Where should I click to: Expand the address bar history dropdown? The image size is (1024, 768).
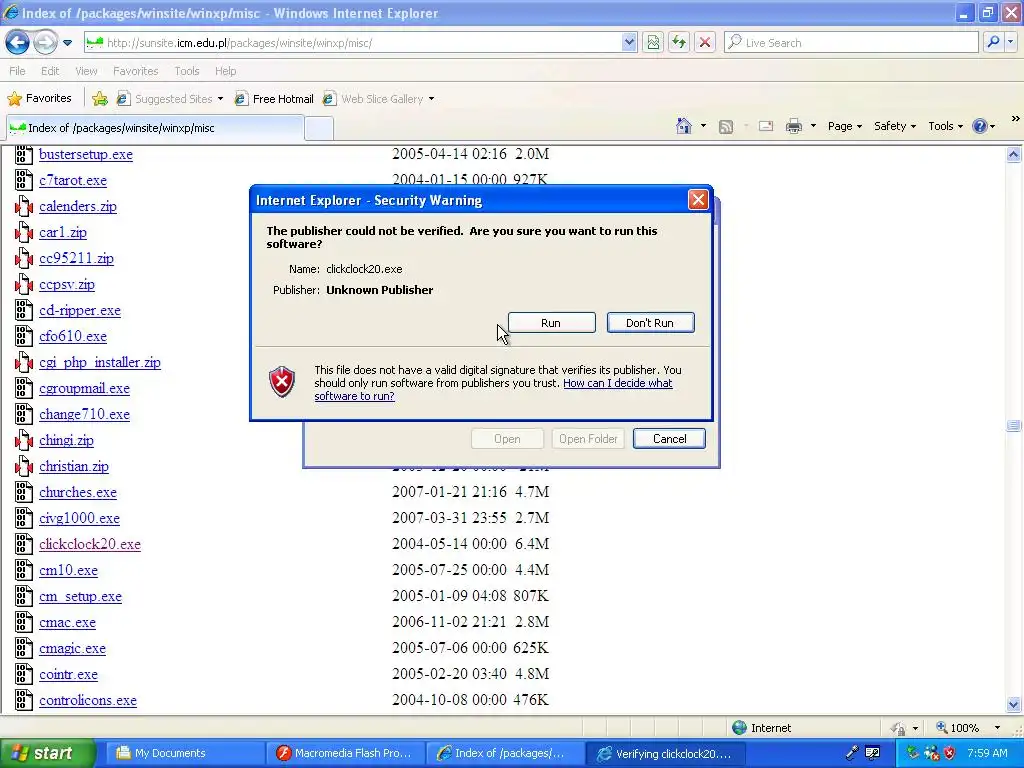tap(628, 43)
